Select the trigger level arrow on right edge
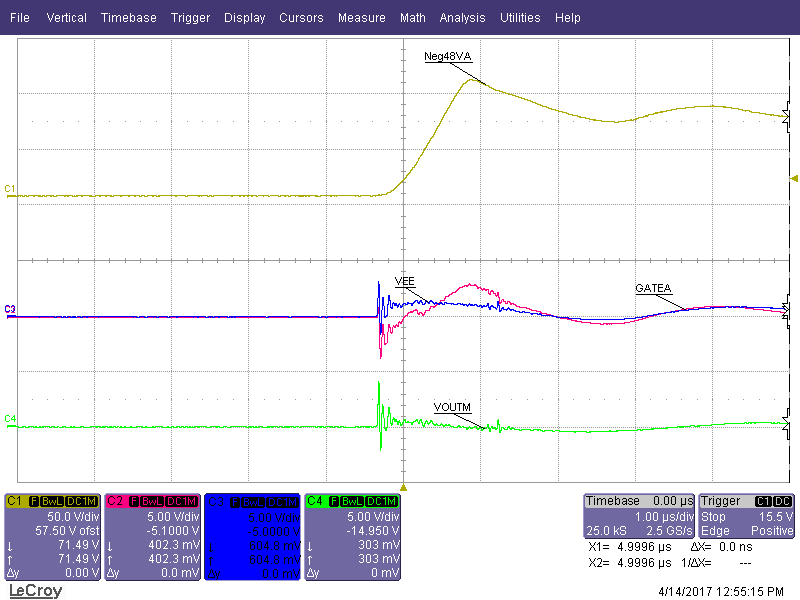The width and height of the screenshot is (800, 600). (x=793, y=178)
